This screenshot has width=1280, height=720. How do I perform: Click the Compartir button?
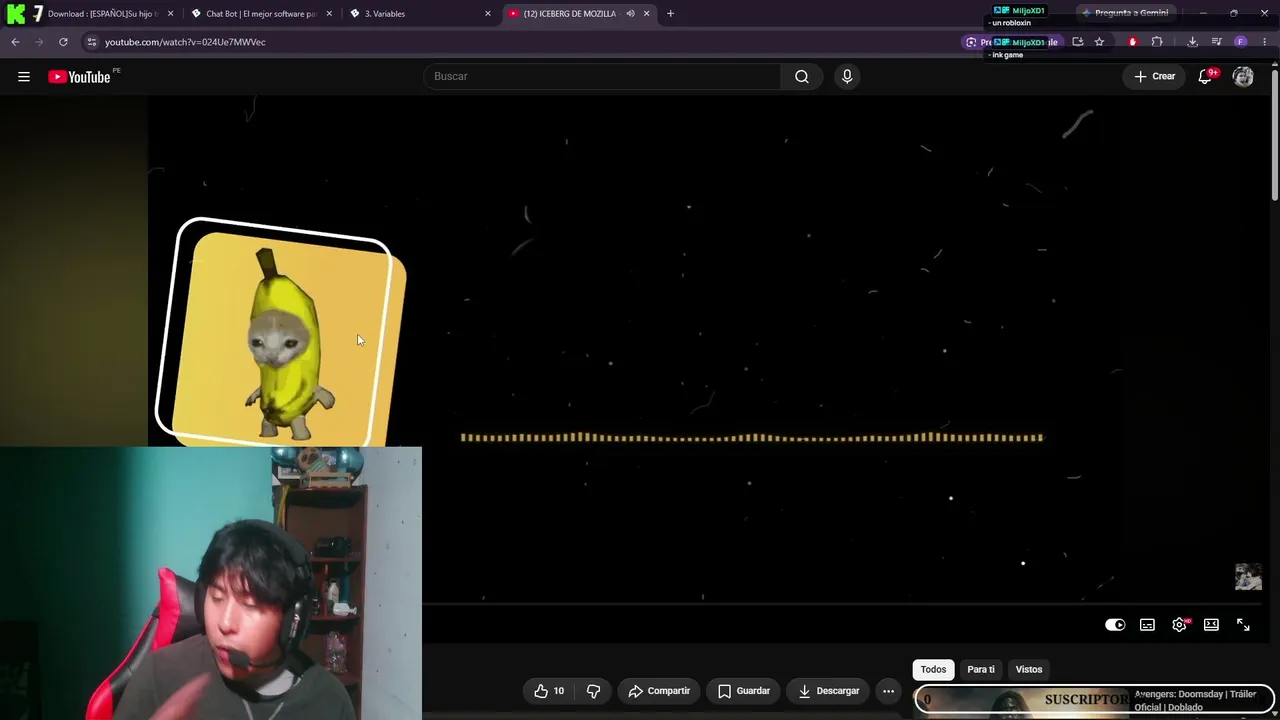659,691
